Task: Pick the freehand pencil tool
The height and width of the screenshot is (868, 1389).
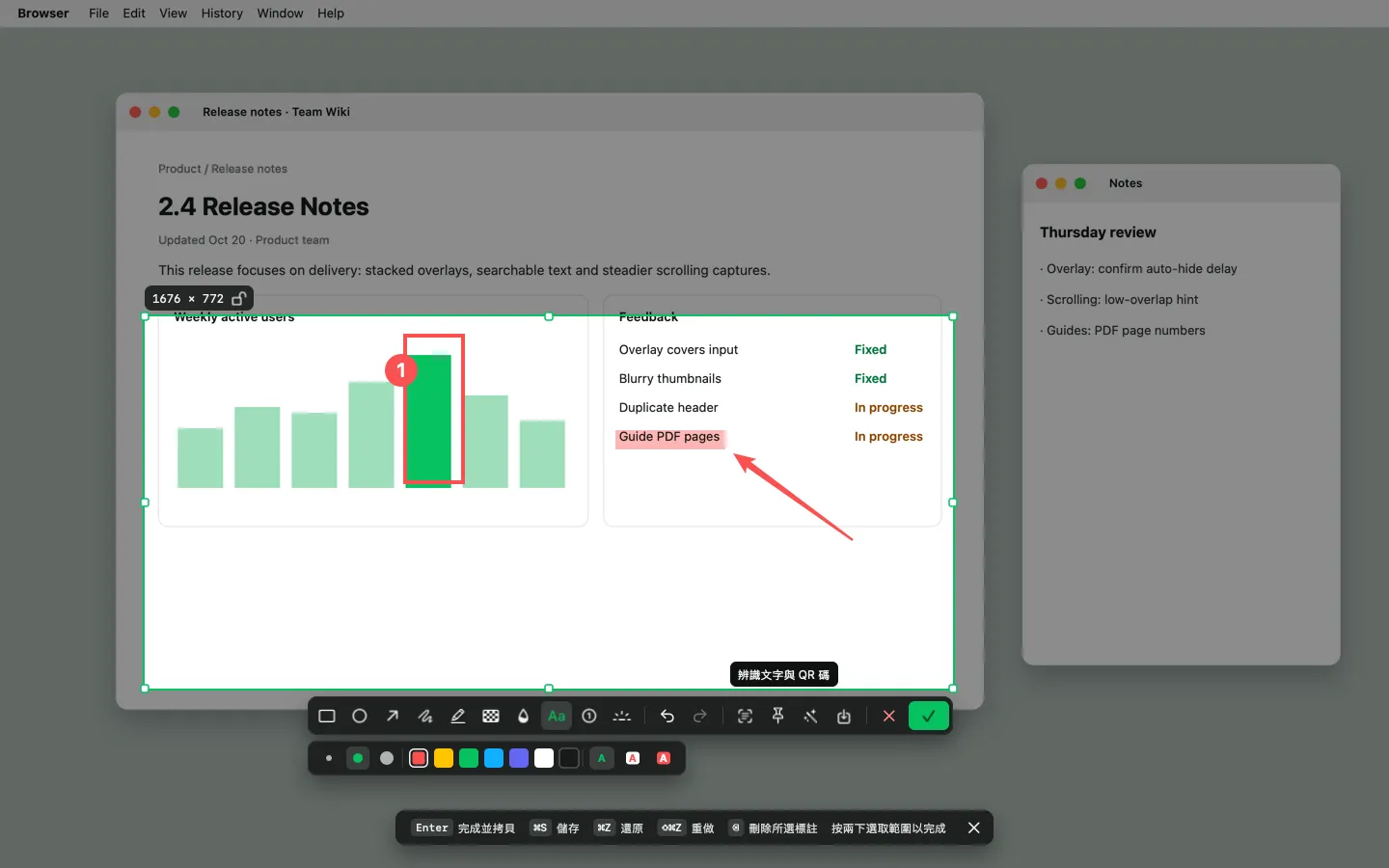Action: point(425,717)
